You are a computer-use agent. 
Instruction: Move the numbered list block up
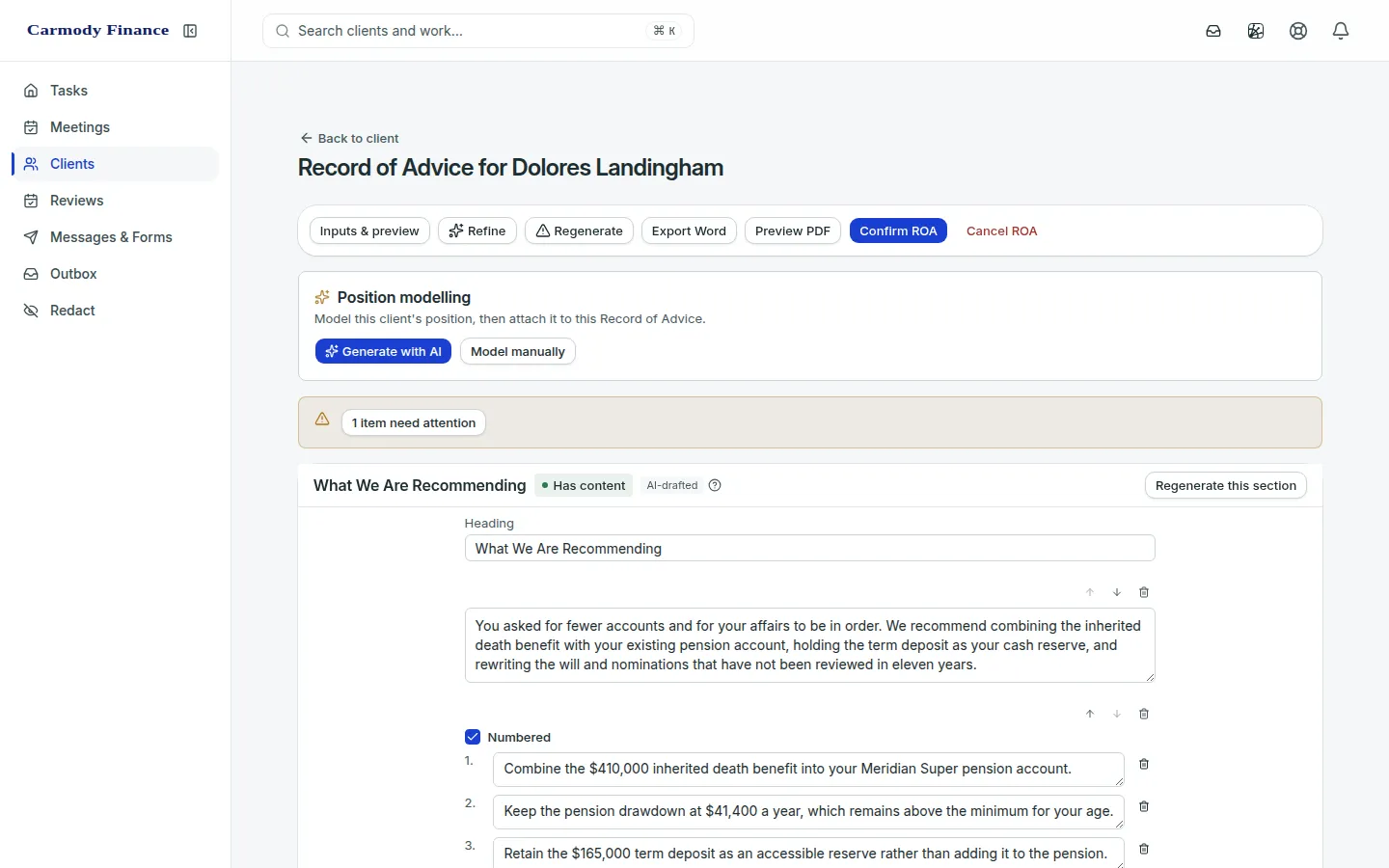coord(1090,714)
